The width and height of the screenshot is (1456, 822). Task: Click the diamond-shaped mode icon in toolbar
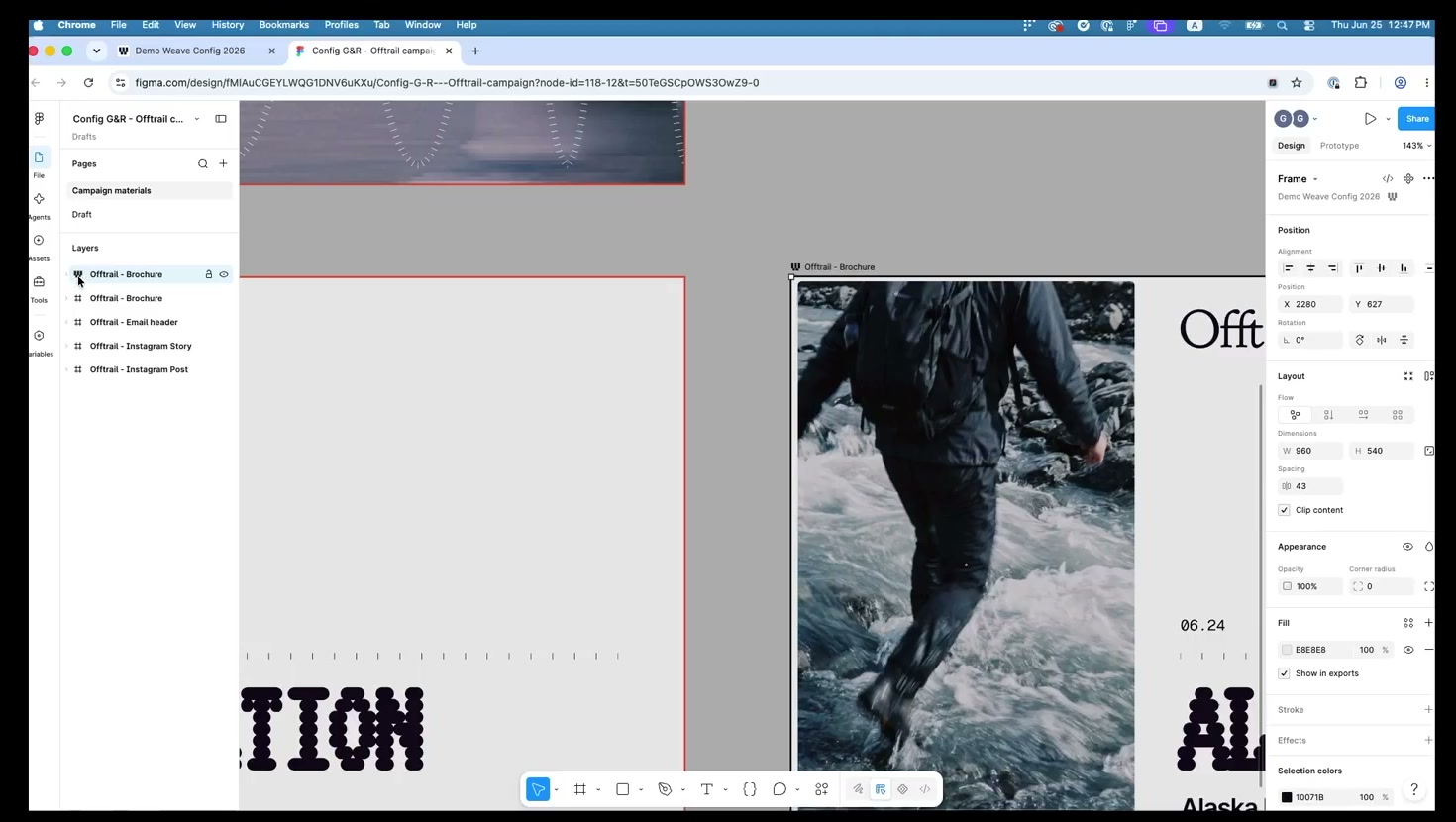pyautogui.click(x=902, y=789)
